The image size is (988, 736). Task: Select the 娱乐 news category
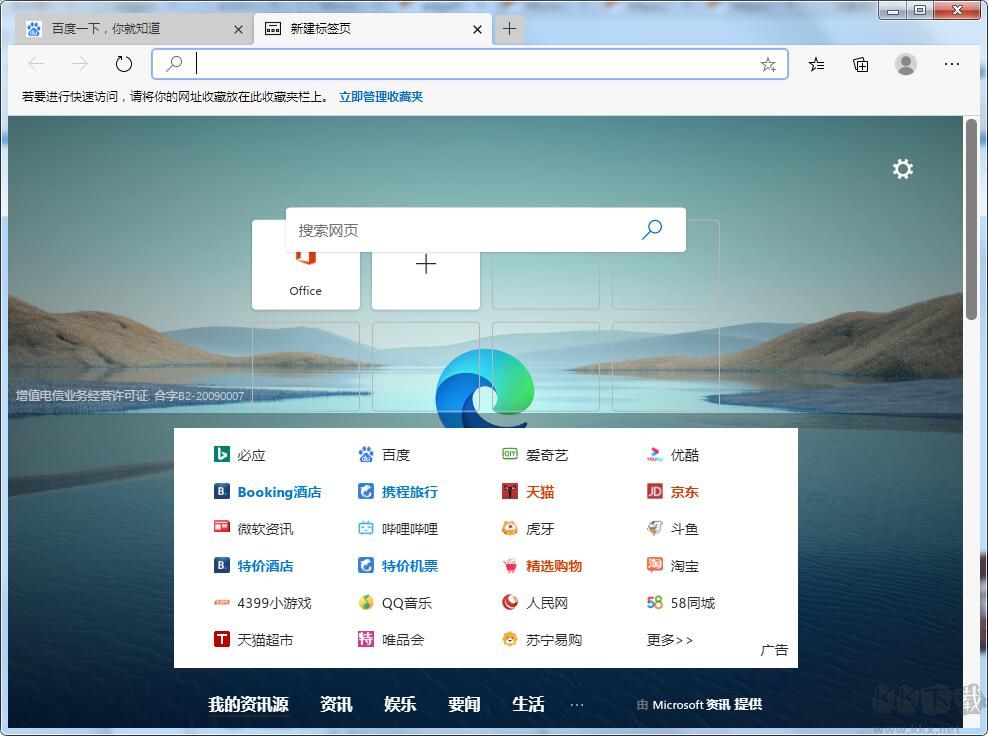(400, 704)
